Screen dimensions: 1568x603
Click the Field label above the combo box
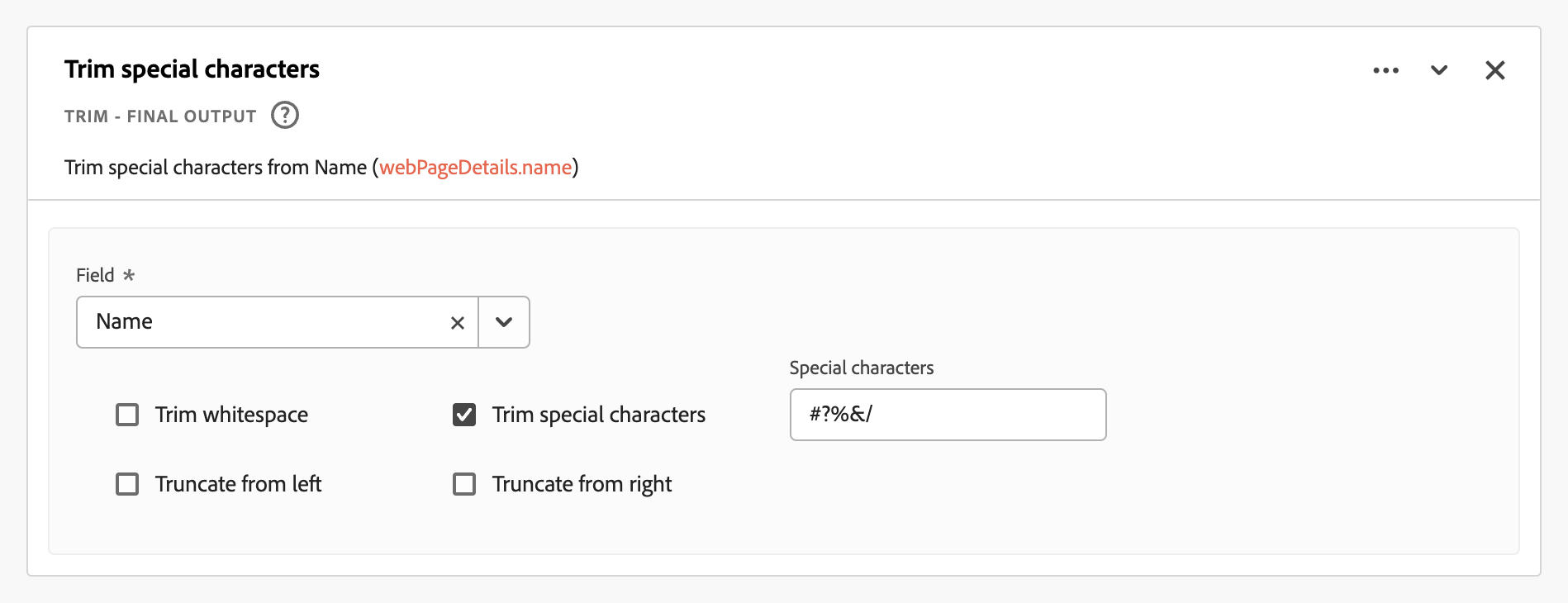pyautogui.click(x=95, y=275)
